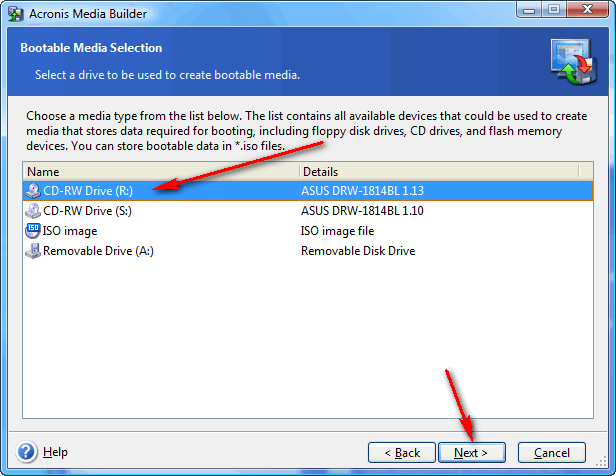616x476 pixels.
Task: Click the Acronis Media Builder title bar icon
Action: point(16,14)
